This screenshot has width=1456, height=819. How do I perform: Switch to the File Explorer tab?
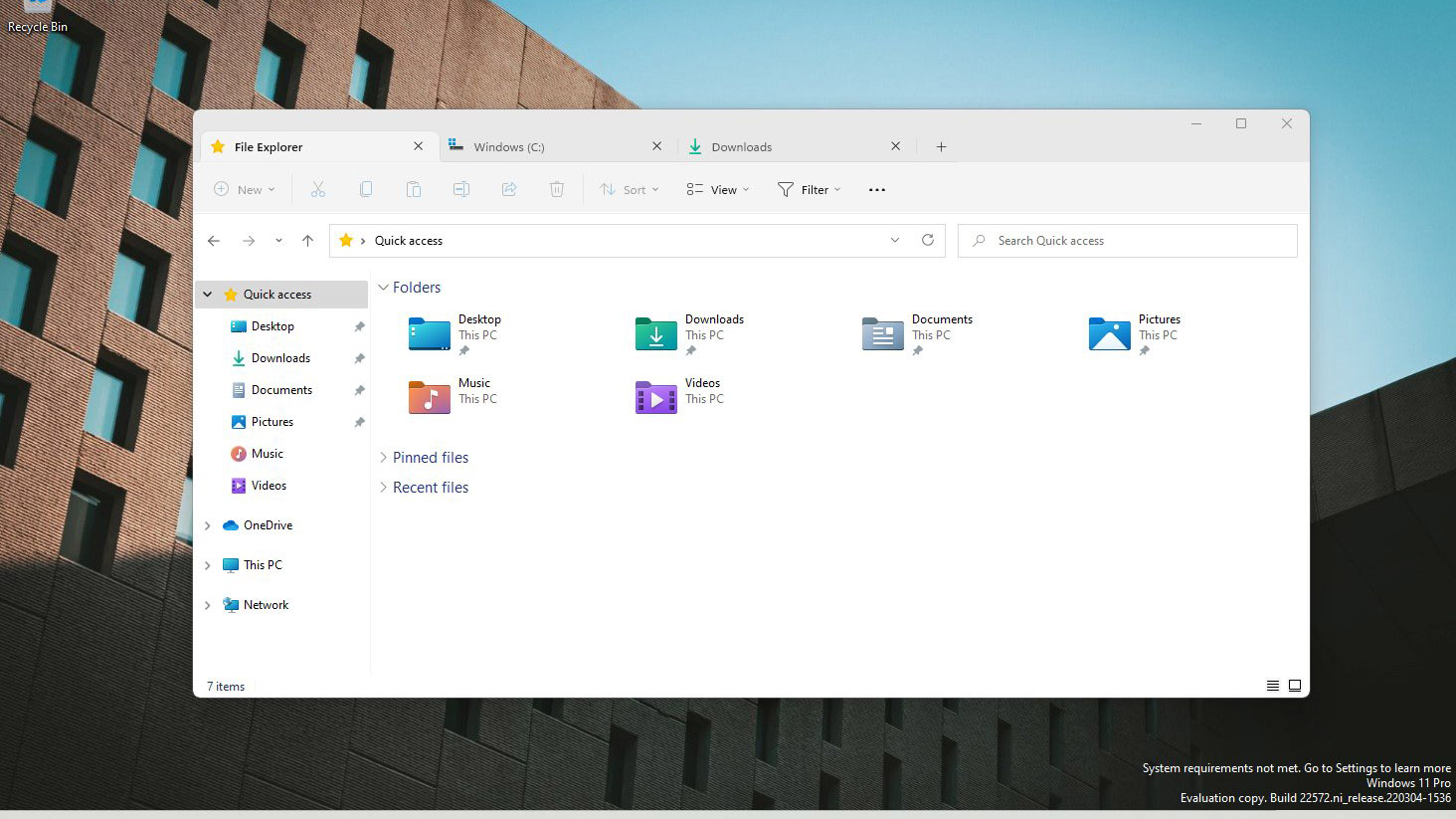[318, 146]
